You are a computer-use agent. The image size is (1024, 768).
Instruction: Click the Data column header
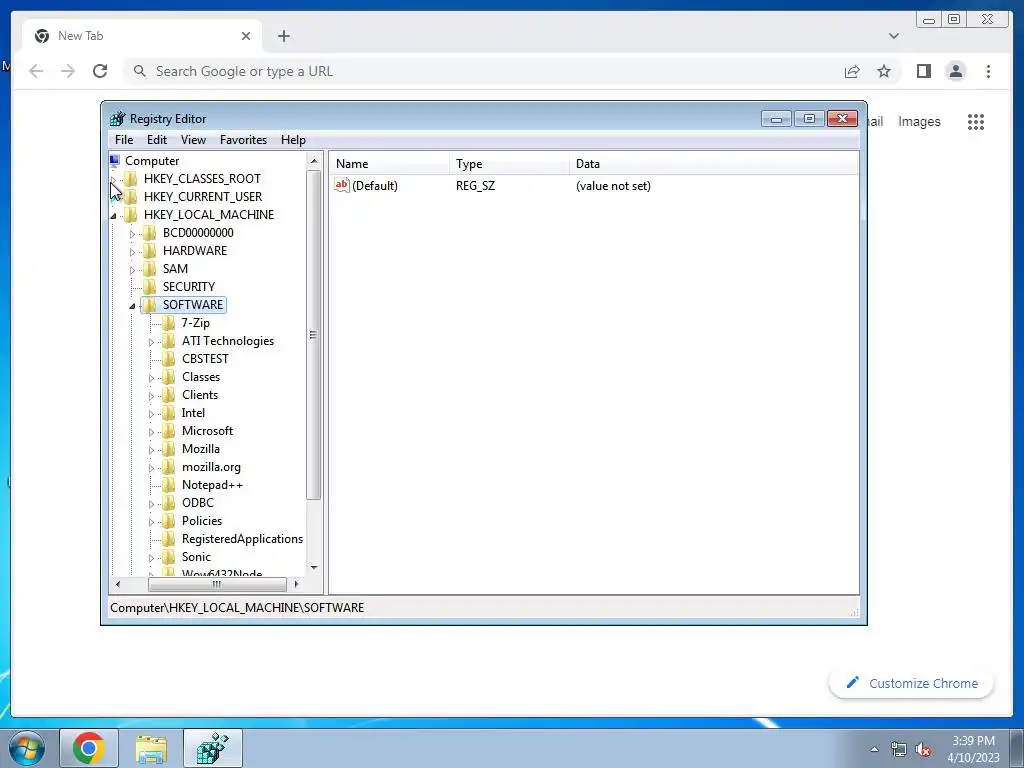(x=714, y=164)
